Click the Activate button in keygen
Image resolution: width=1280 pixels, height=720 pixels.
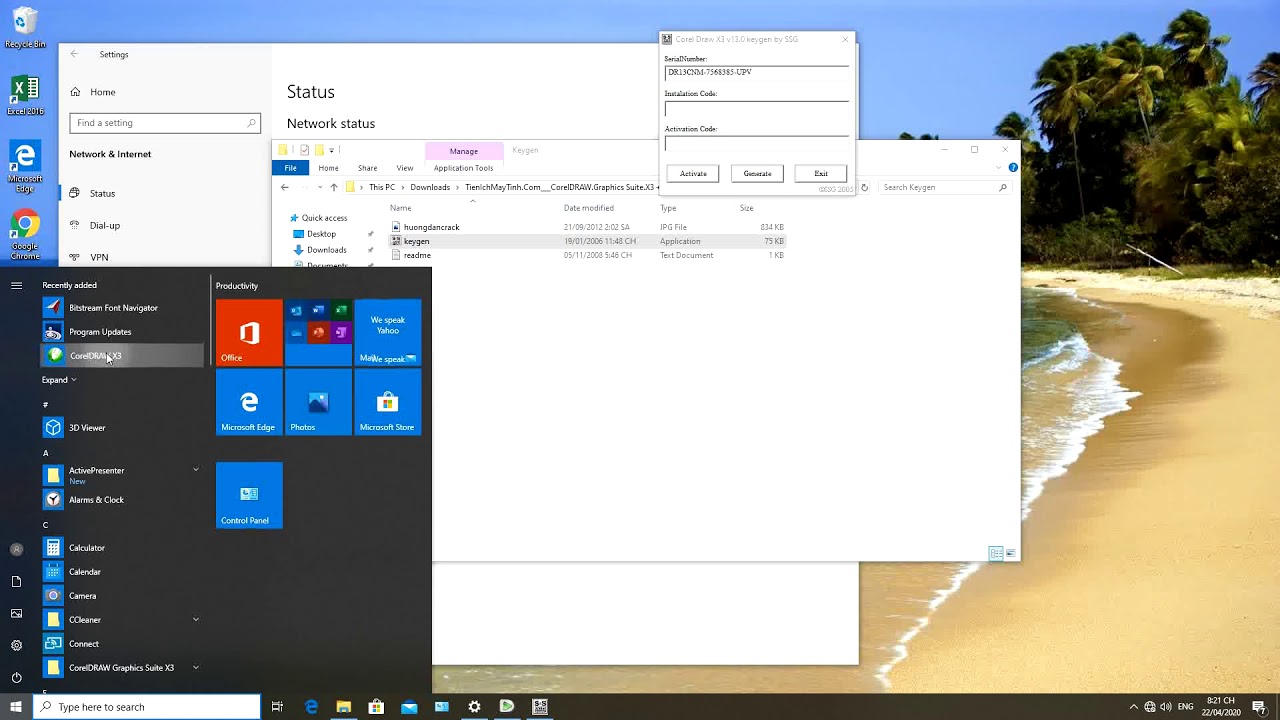(693, 174)
